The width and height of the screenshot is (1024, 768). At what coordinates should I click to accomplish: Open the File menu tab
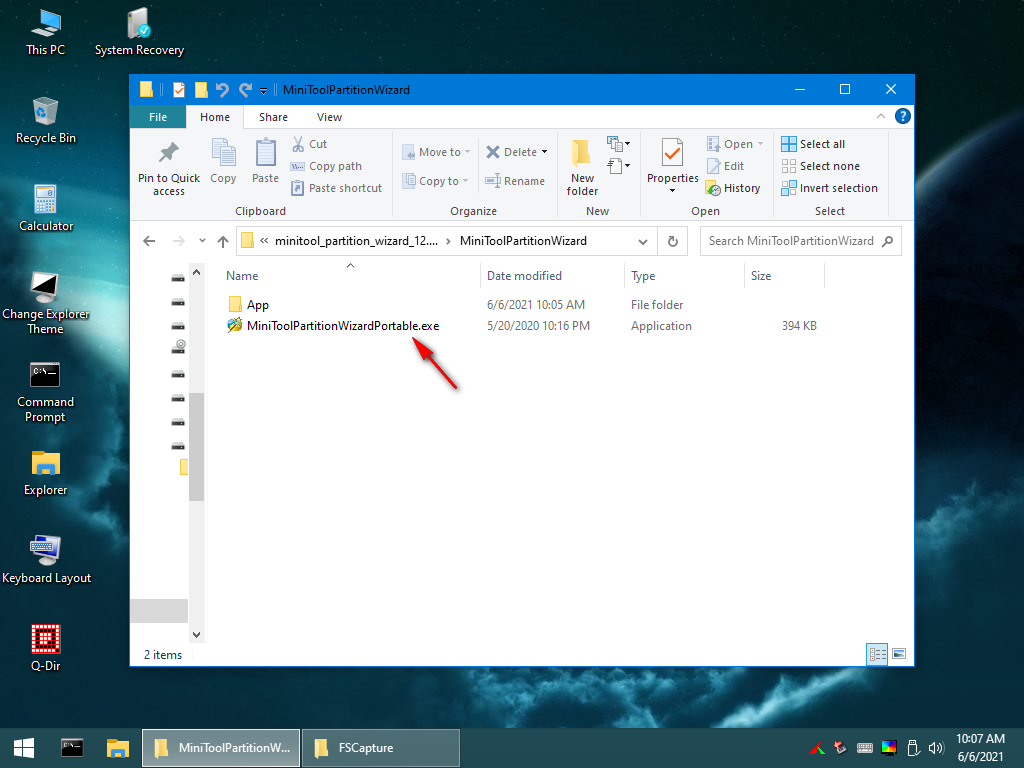click(x=157, y=117)
